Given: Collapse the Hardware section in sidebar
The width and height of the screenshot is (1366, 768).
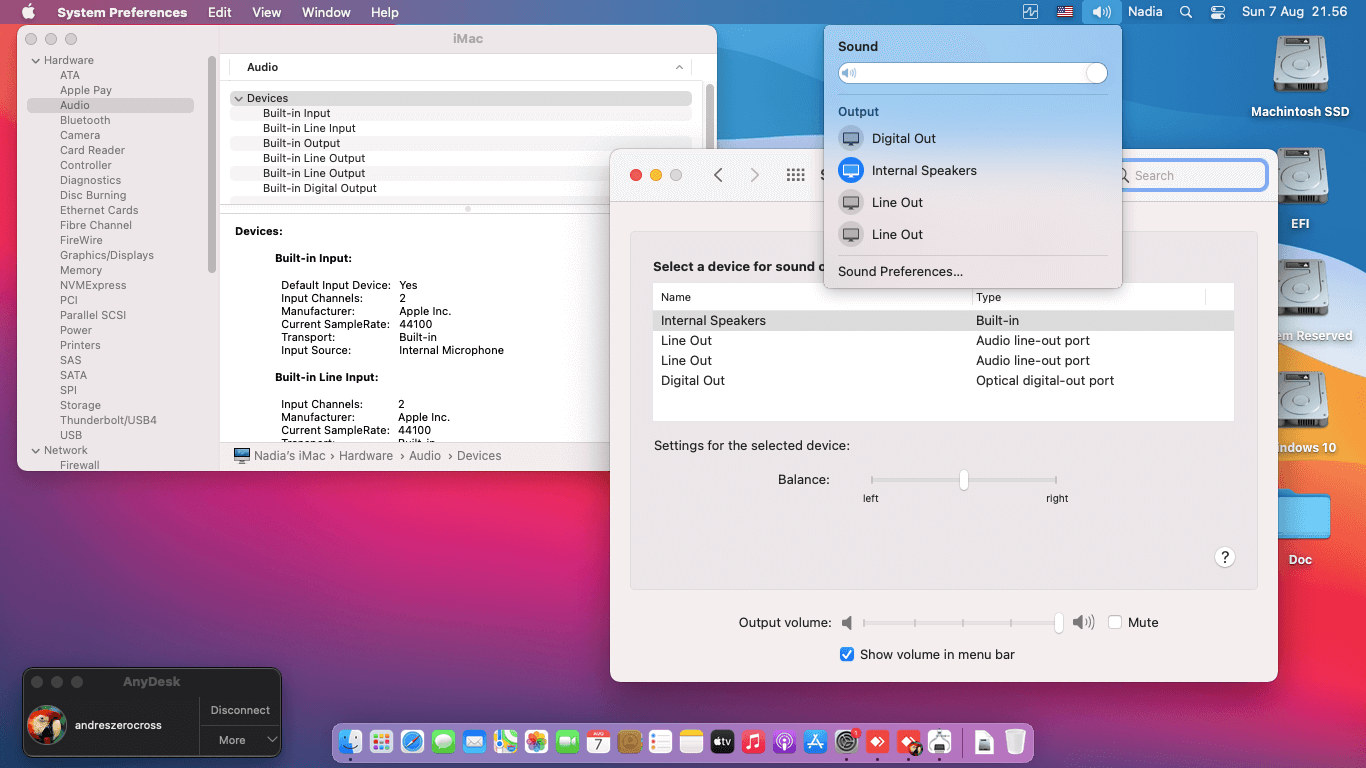Looking at the screenshot, I should pos(34,60).
